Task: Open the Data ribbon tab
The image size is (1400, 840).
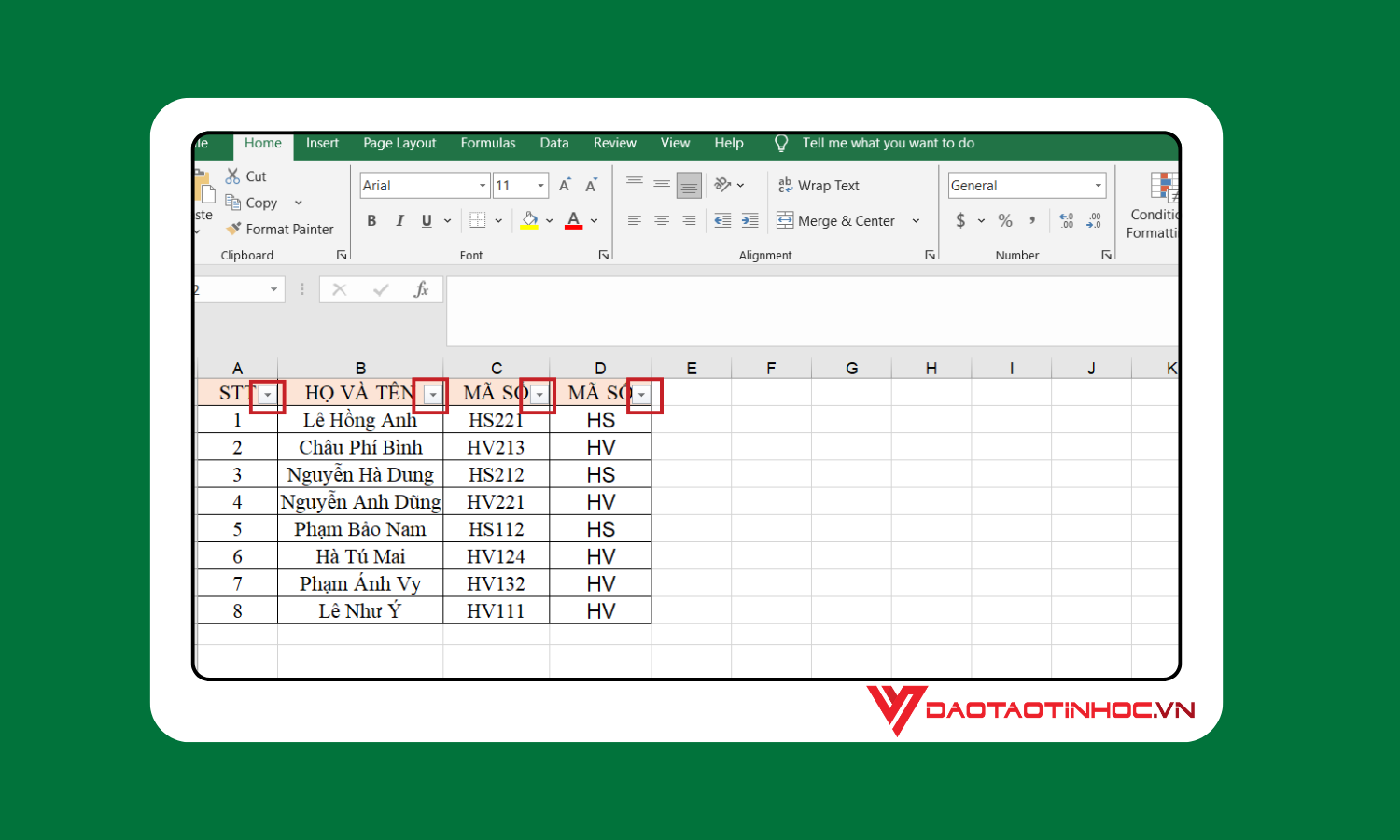Action: (x=554, y=143)
